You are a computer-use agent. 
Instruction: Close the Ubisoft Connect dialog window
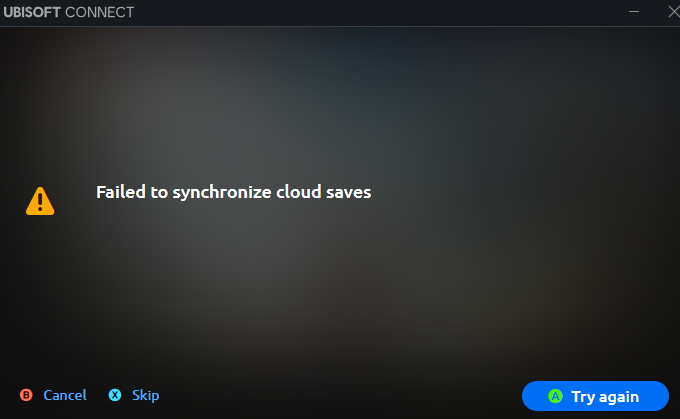click(673, 12)
